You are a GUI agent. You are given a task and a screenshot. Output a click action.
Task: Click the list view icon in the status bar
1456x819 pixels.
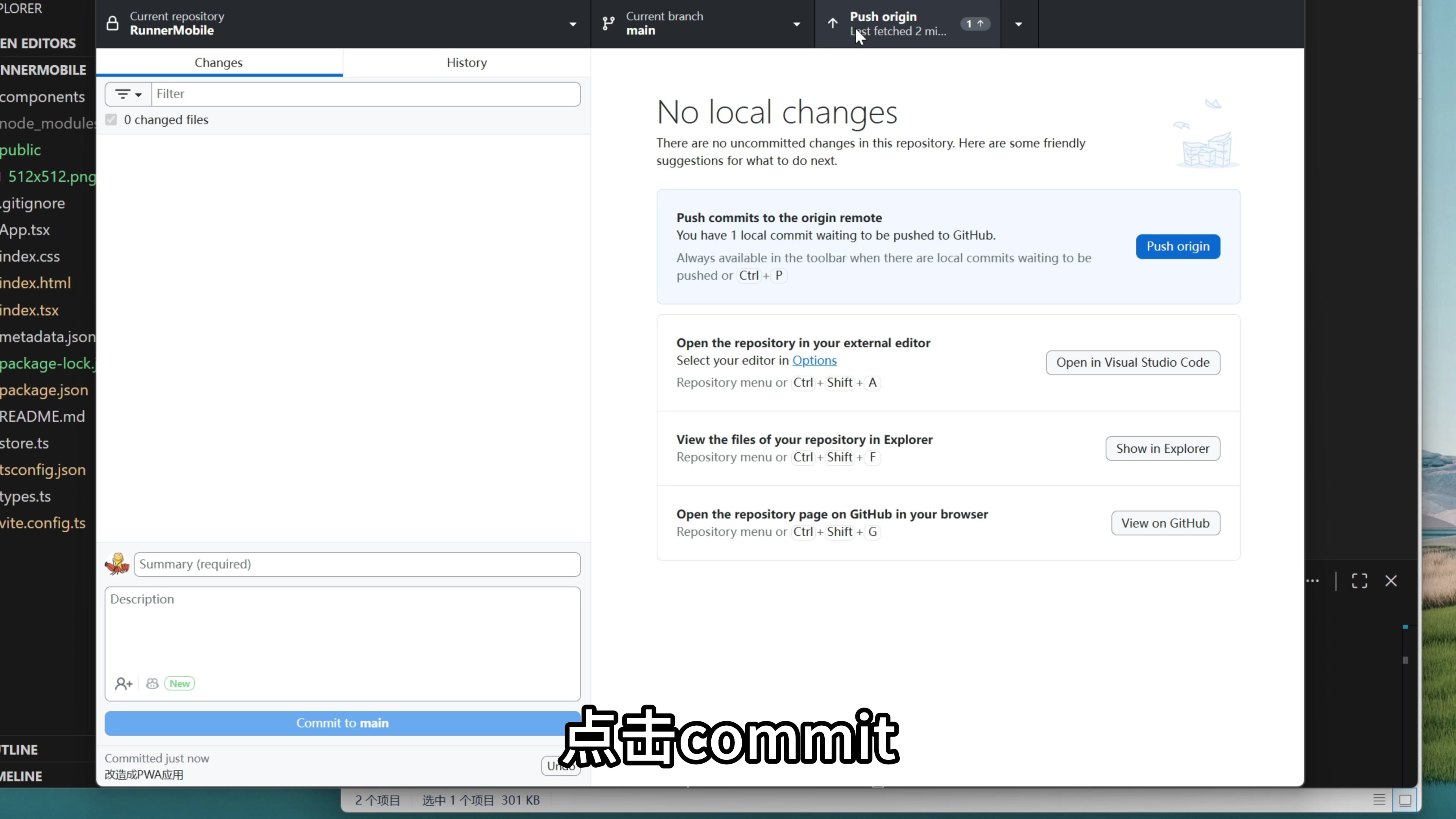[1379, 800]
